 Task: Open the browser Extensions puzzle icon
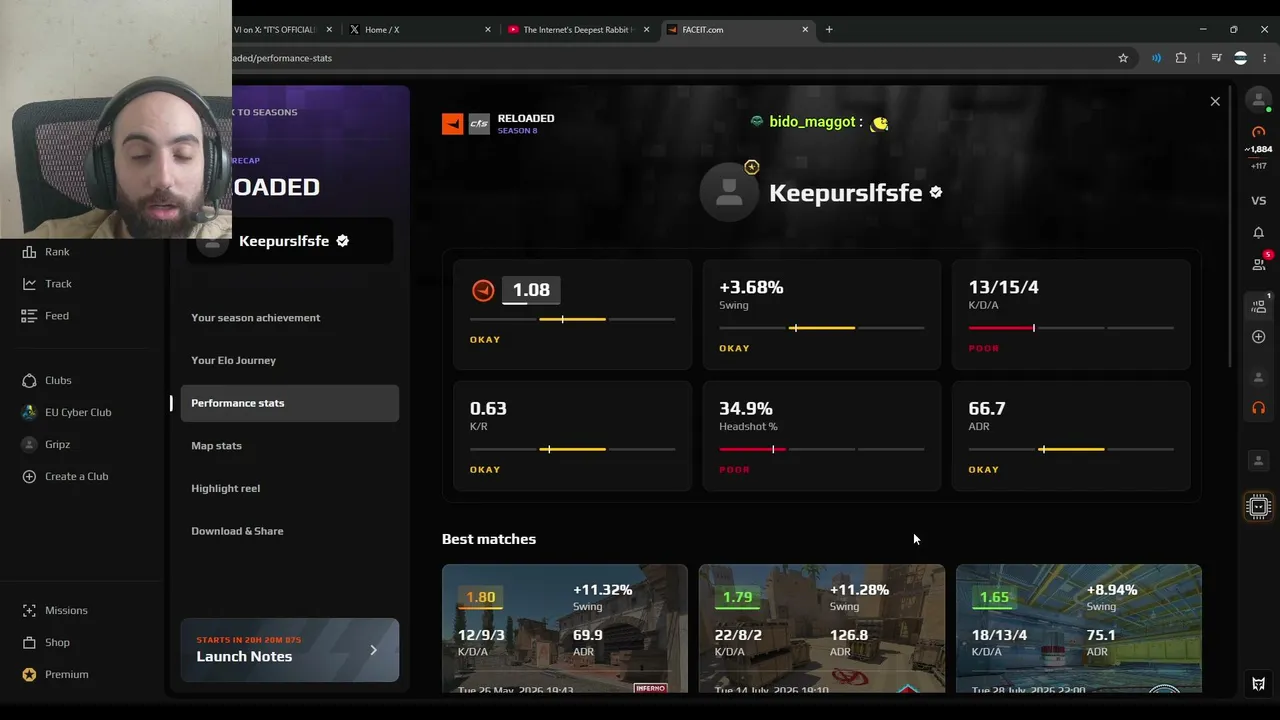coord(1181,58)
